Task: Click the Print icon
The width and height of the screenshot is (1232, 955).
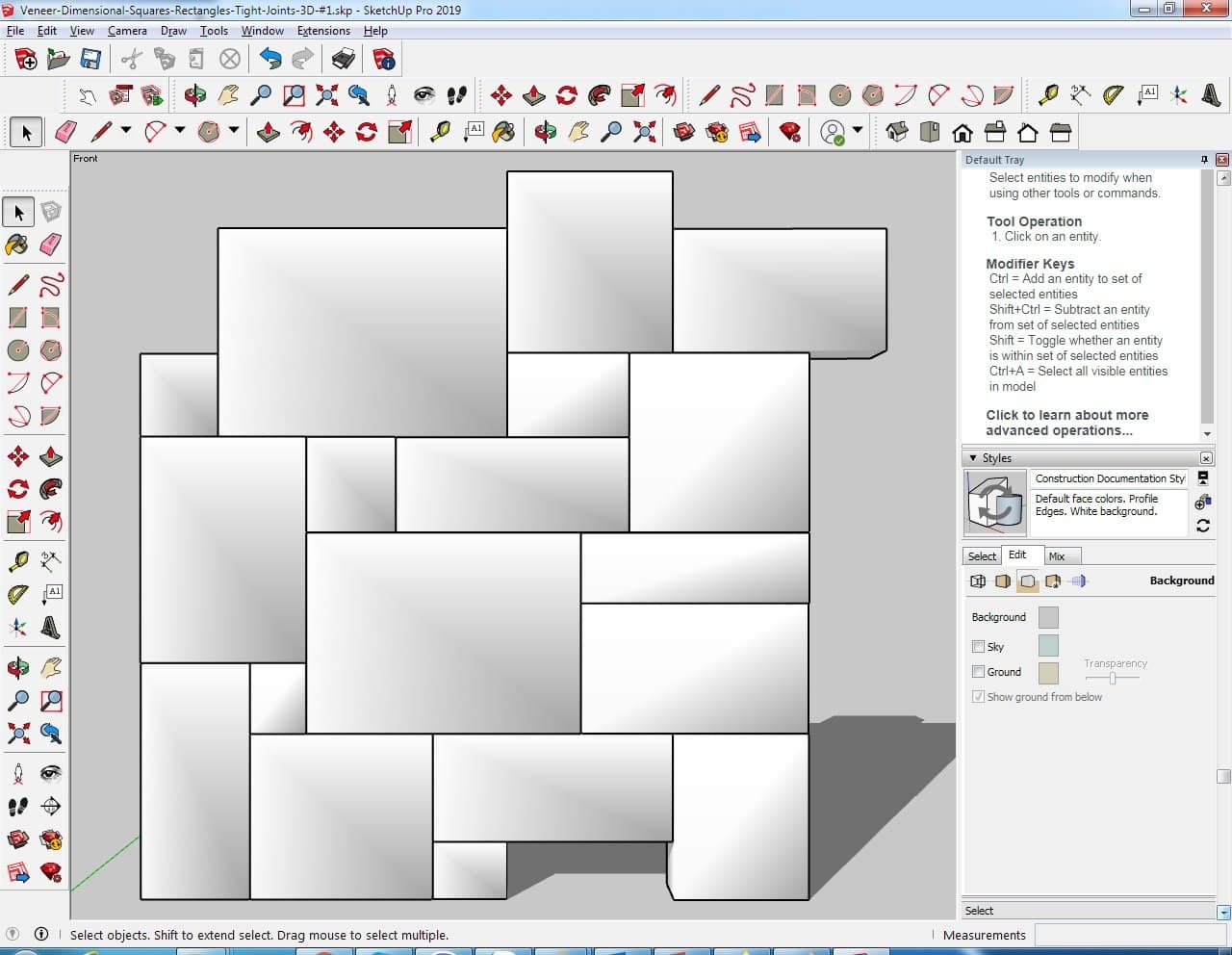Action: (x=344, y=60)
